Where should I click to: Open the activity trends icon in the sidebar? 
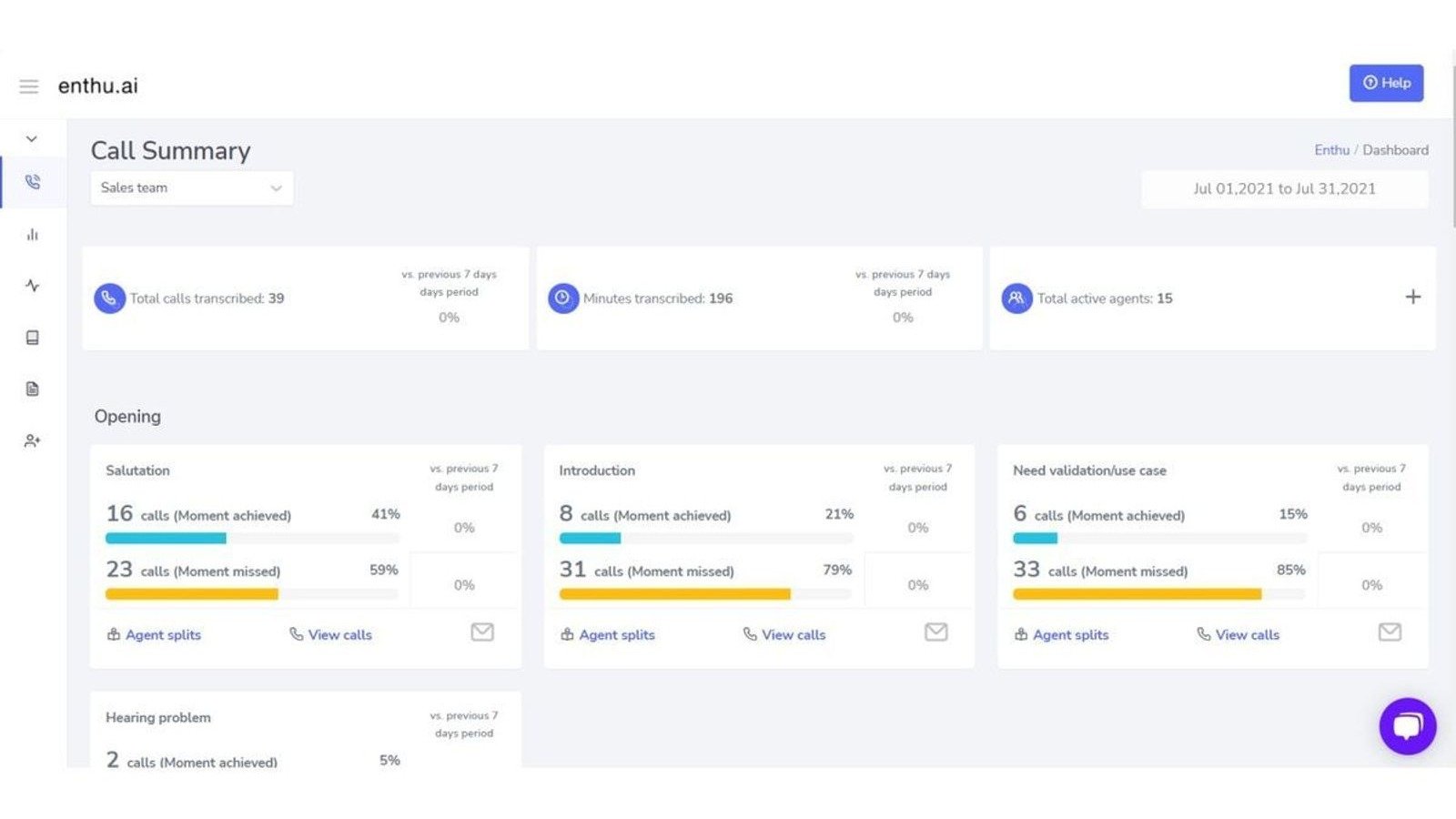click(x=33, y=286)
